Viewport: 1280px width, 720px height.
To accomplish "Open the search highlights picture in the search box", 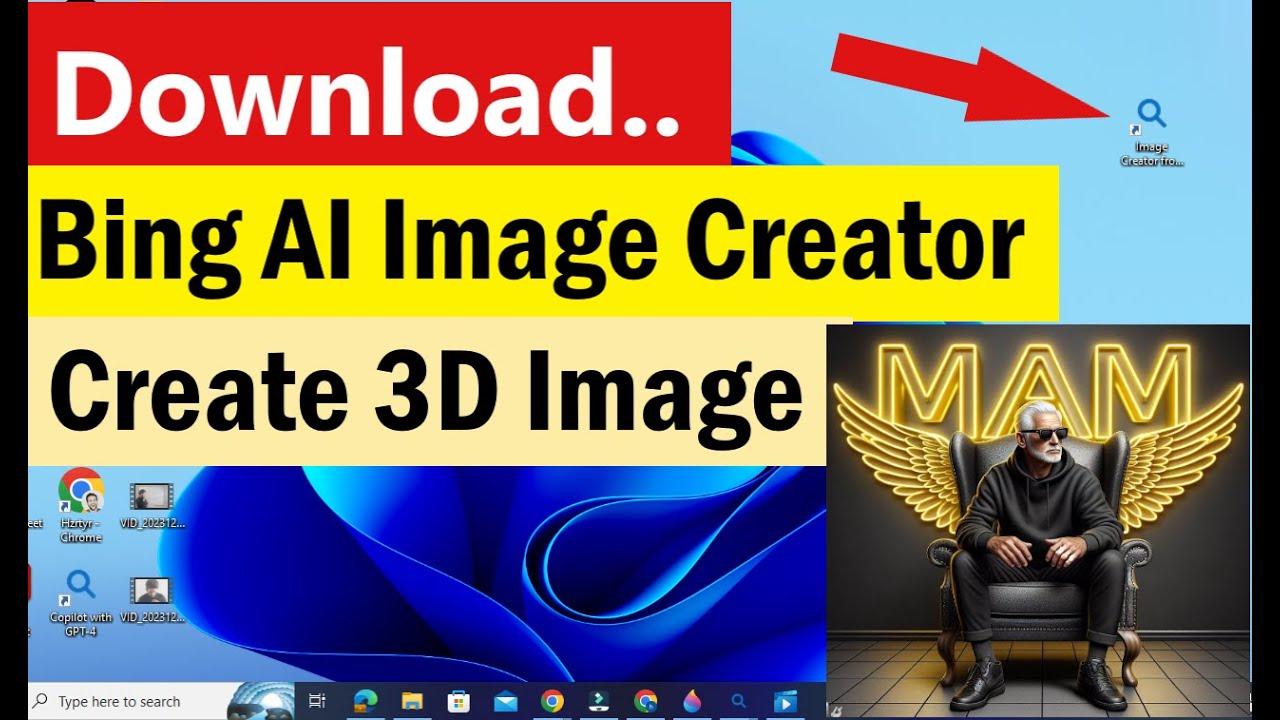I will 260,701.
